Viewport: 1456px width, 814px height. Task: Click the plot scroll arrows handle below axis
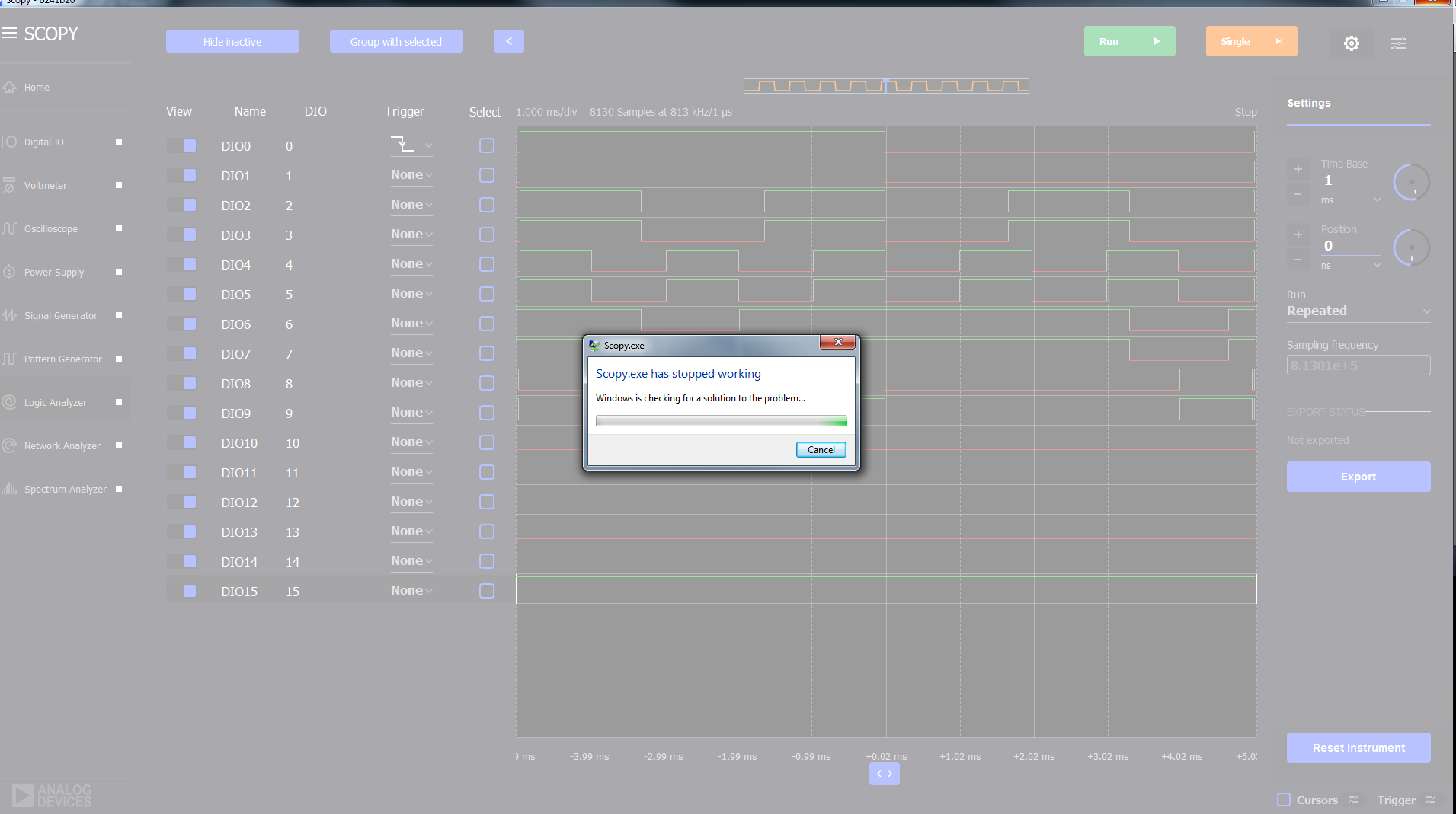[x=885, y=774]
